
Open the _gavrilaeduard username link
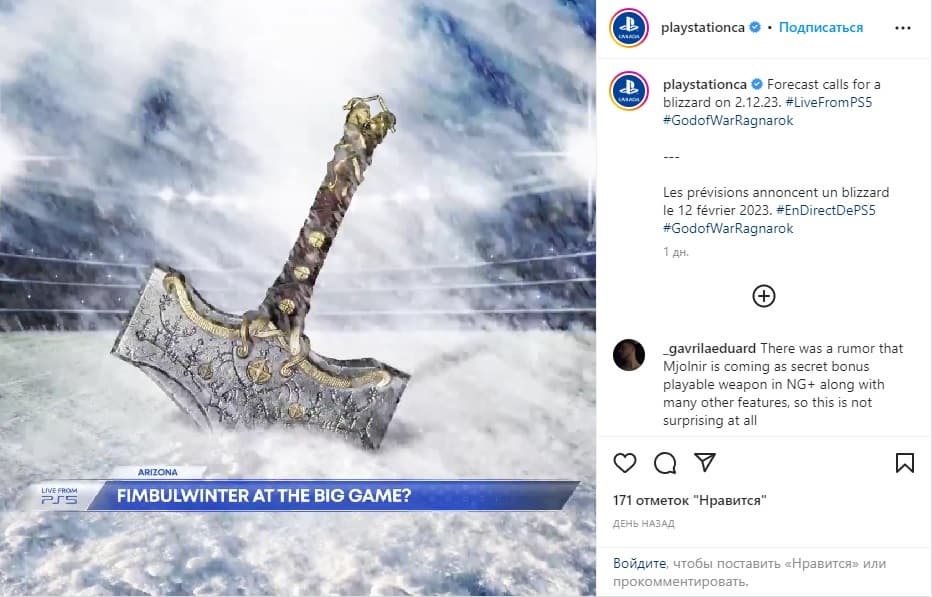pyautogui.click(x=710, y=348)
